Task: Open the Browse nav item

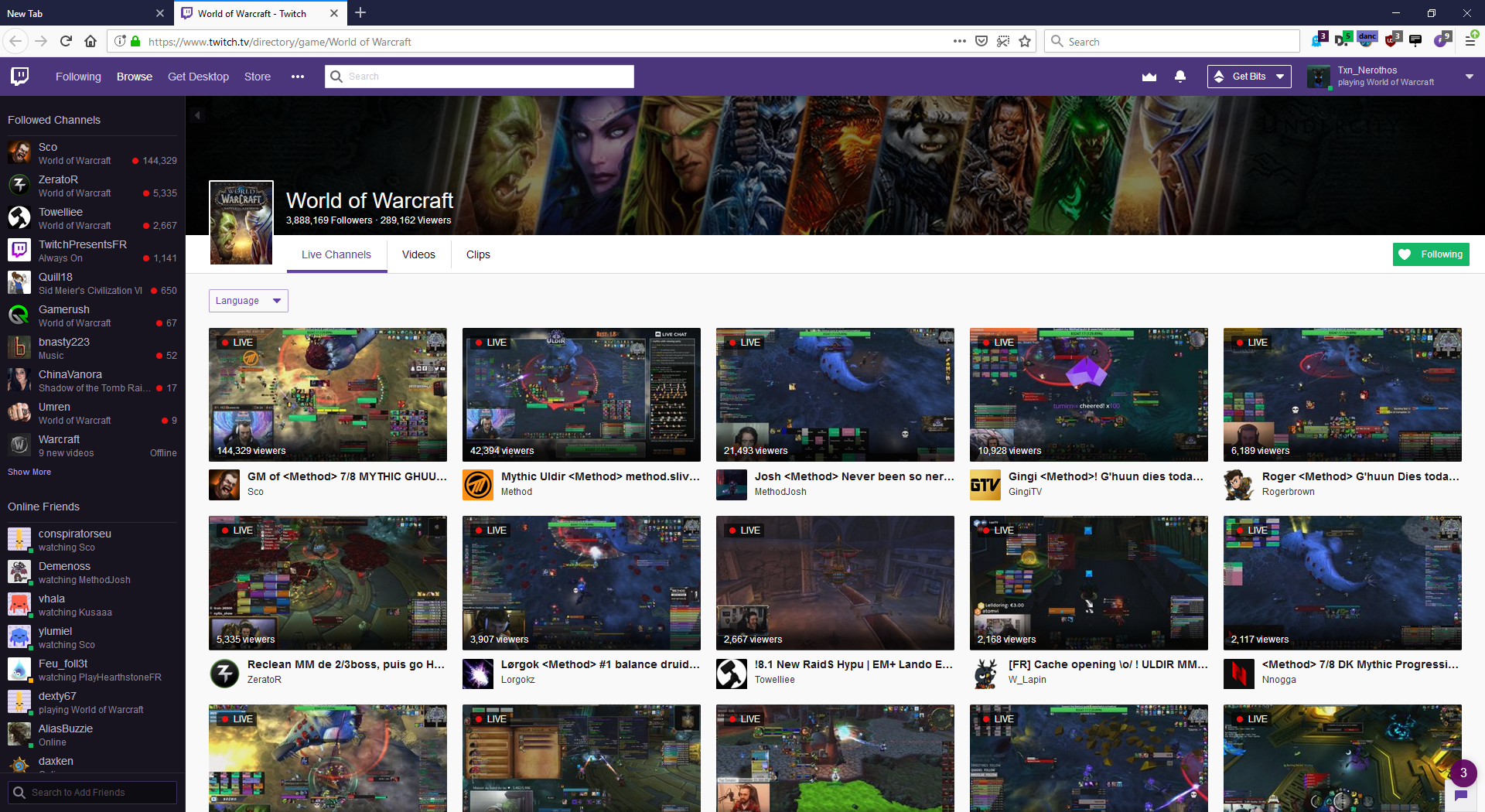Action: [135, 77]
